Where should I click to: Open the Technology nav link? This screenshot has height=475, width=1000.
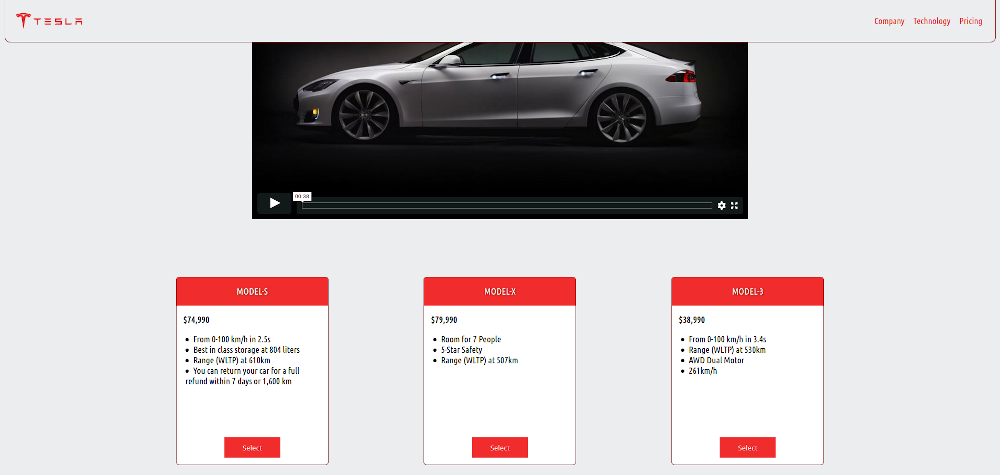tap(932, 21)
